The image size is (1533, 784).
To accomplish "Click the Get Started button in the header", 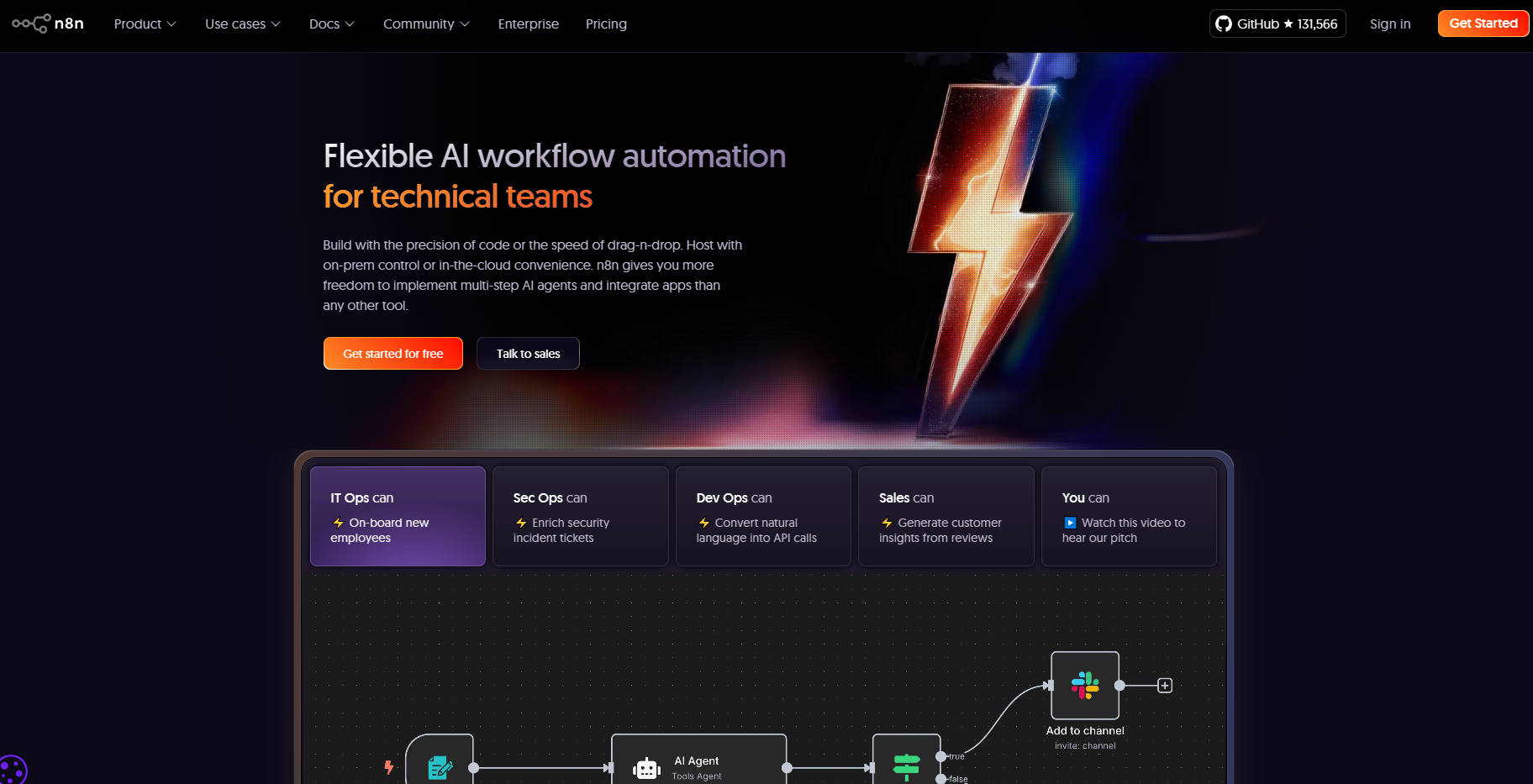I will click(x=1483, y=24).
